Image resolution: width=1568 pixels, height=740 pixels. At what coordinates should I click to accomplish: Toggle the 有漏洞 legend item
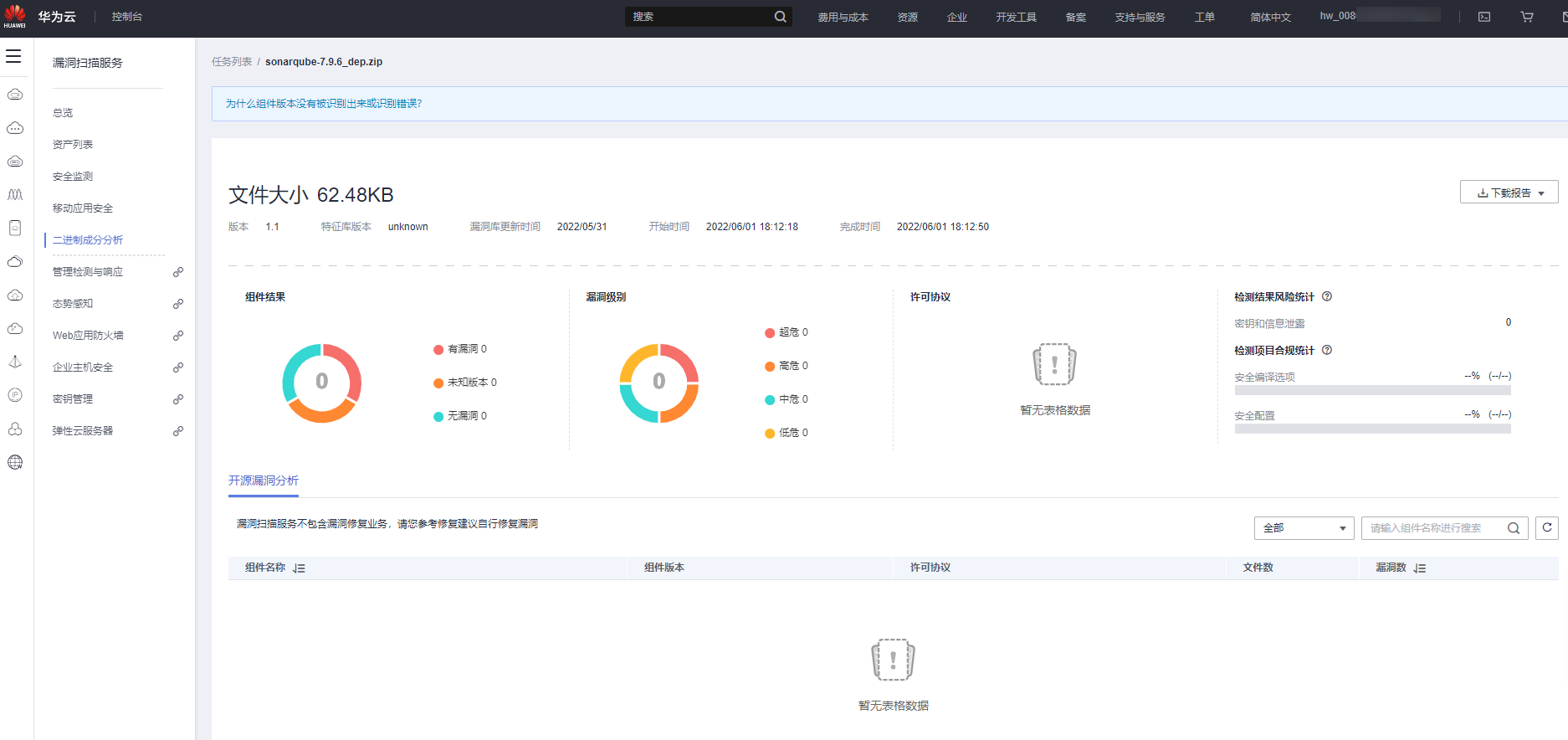(460, 349)
